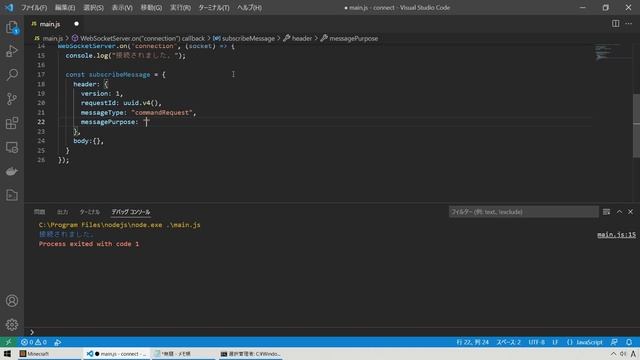This screenshot has width=640, height=360.
Task: Open 編集(E) menu
Action: coord(65,8)
